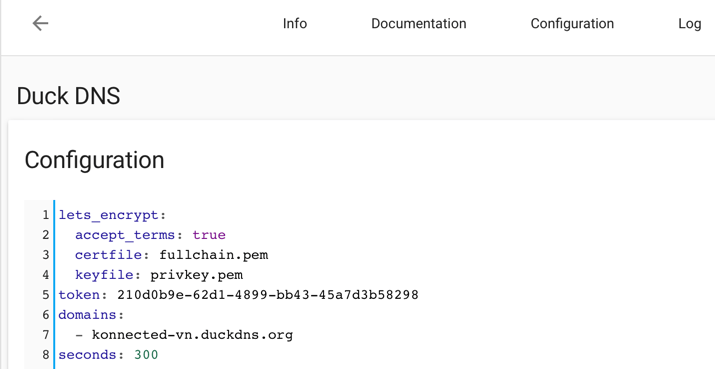Click the token value in editor
This screenshot has height=369, width=715.
(268, 295)
